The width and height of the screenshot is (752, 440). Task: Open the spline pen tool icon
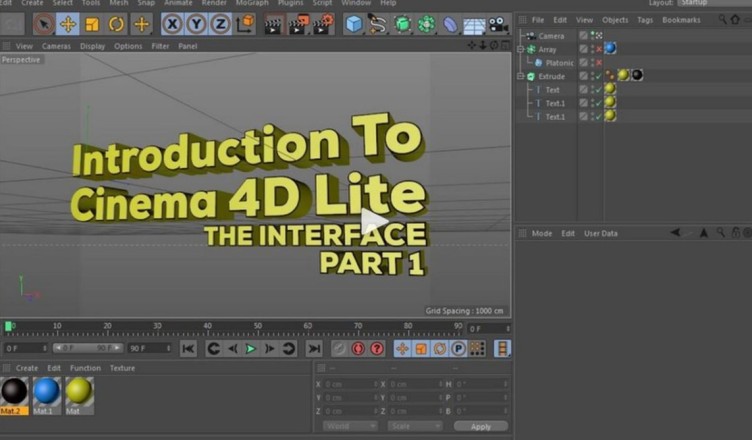(378, 24)
